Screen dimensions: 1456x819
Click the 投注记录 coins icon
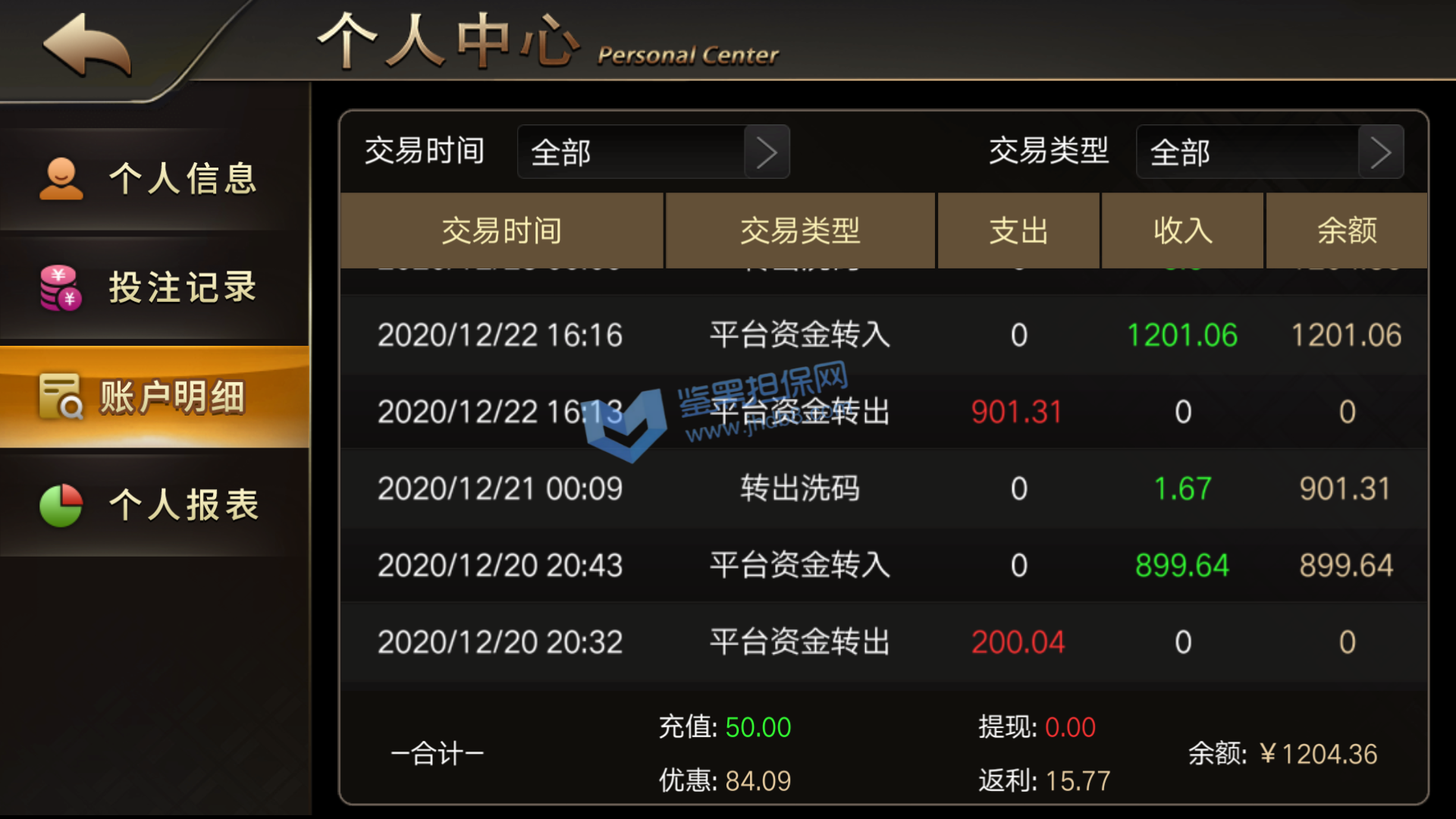click(61, 288)
